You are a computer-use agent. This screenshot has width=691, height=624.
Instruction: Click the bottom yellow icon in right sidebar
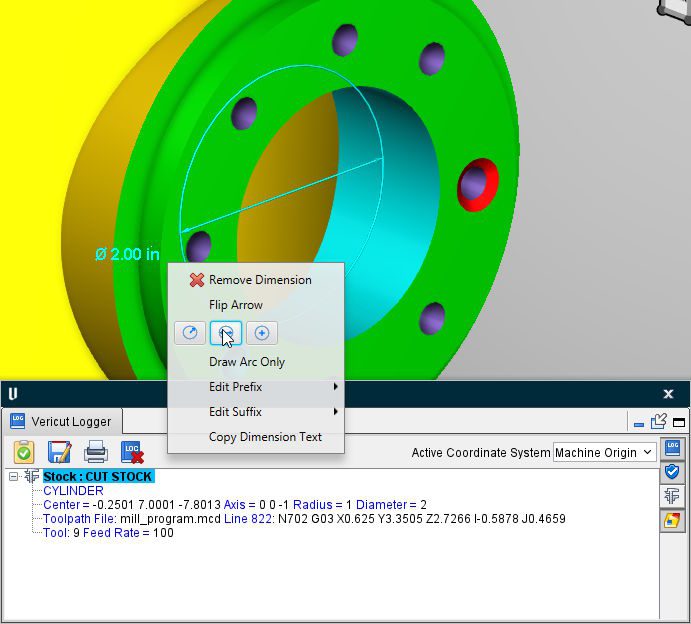coord(673,519)
